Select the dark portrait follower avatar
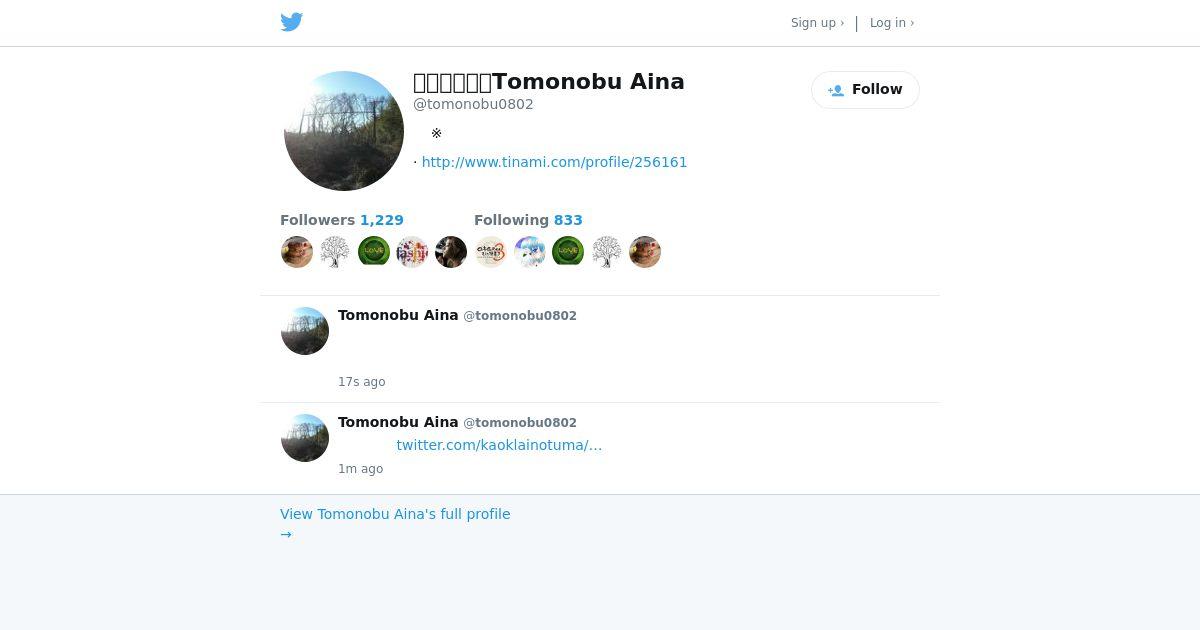 click(x=451, y=252)
